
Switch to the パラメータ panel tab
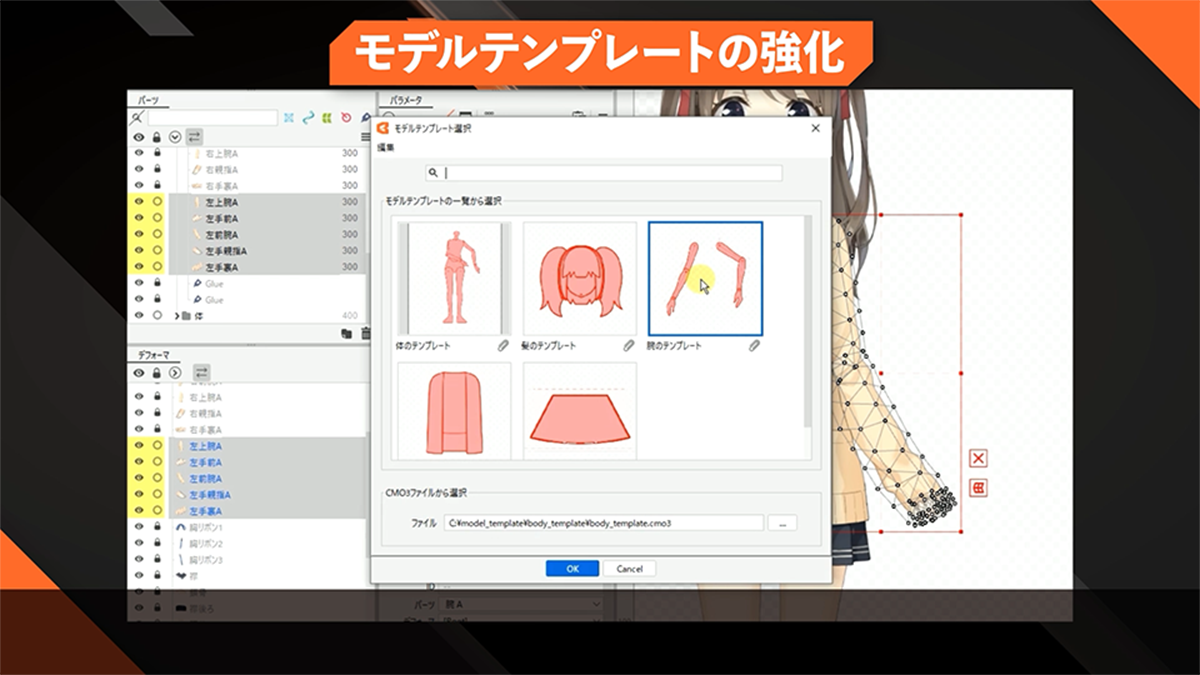point(405,100)
